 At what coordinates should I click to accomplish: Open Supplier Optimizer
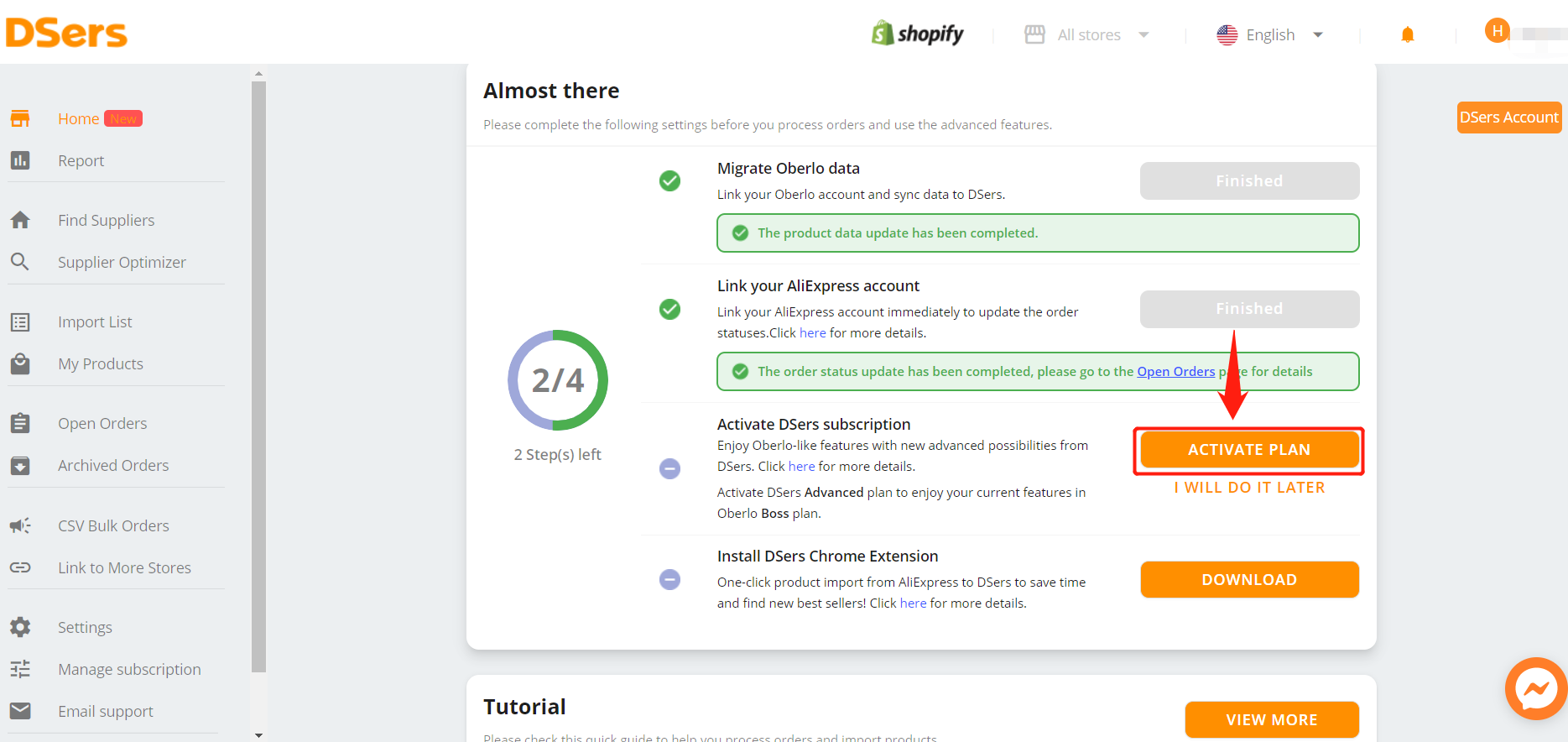122,262
